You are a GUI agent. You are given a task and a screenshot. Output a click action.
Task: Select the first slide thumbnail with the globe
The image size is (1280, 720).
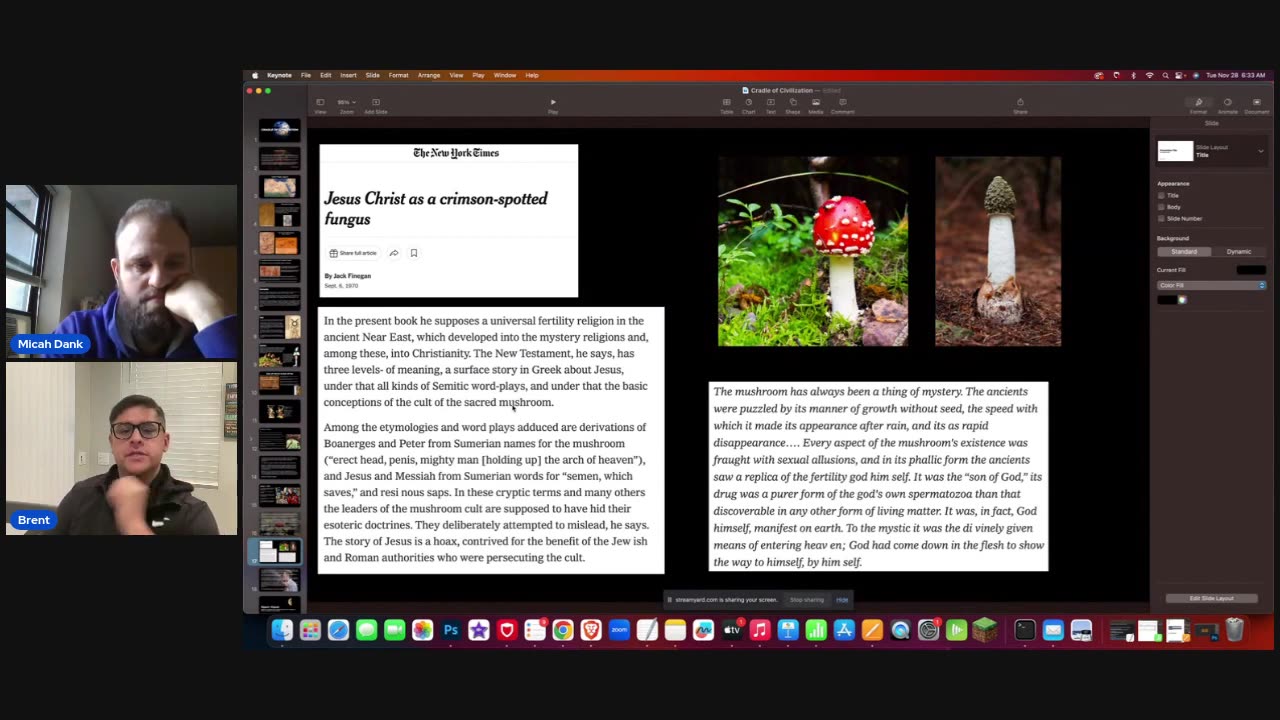coord(279,129)
